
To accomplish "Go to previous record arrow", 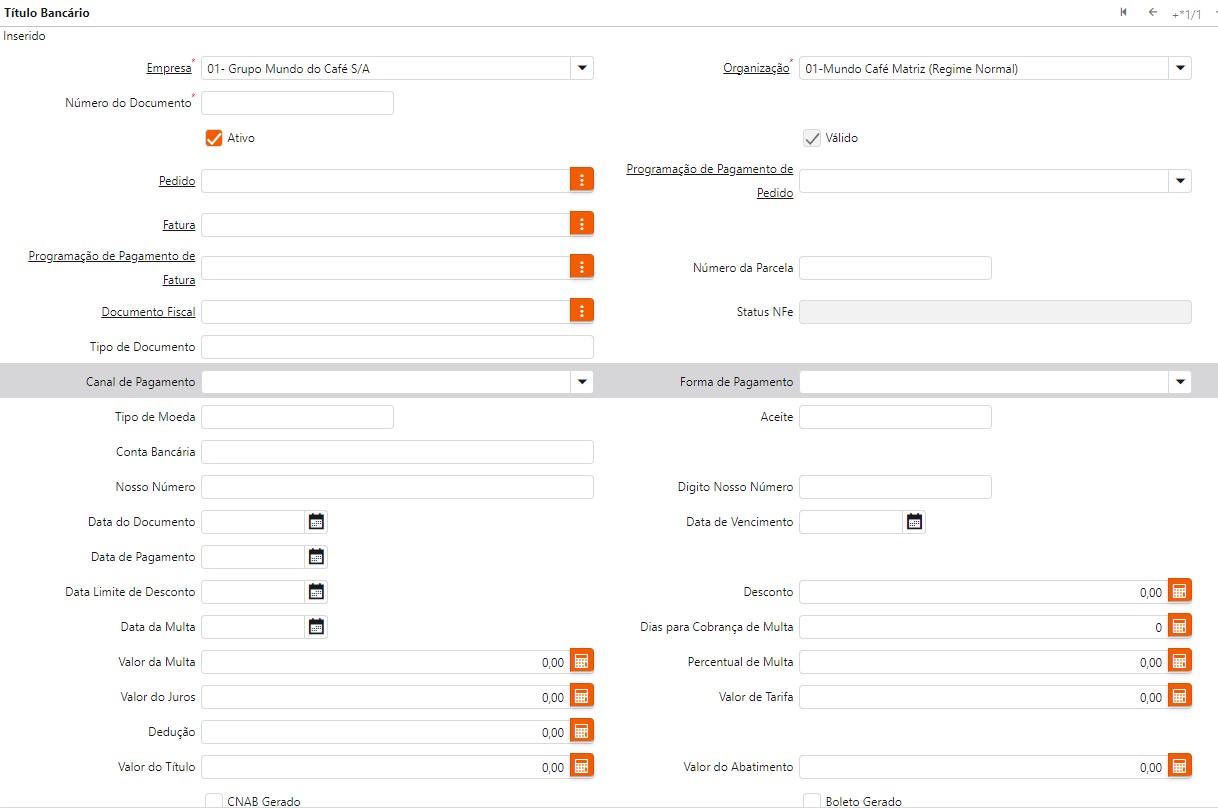I will [1153, 12].
